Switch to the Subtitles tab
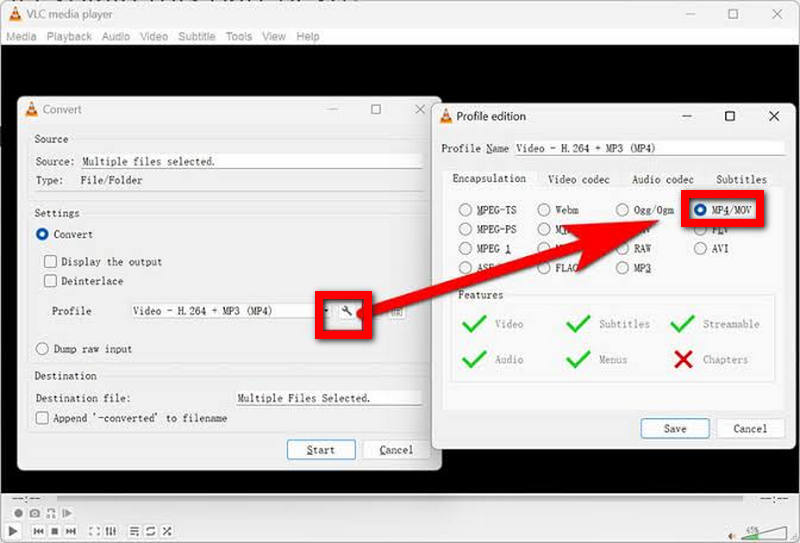Image resolution: width=800 pixels, height=543 pixels. click(741, 180)
